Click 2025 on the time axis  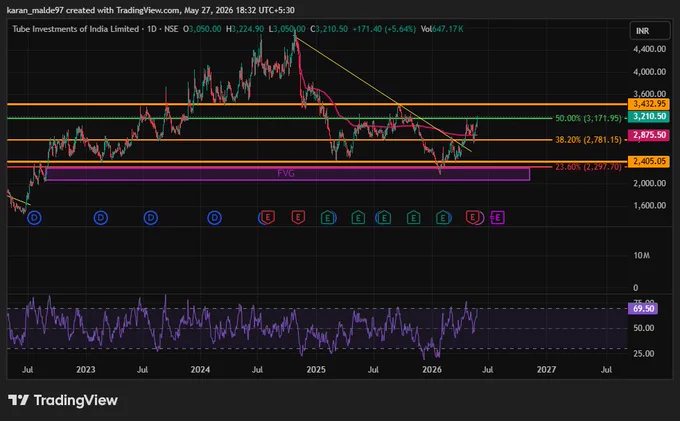[316, 369]
